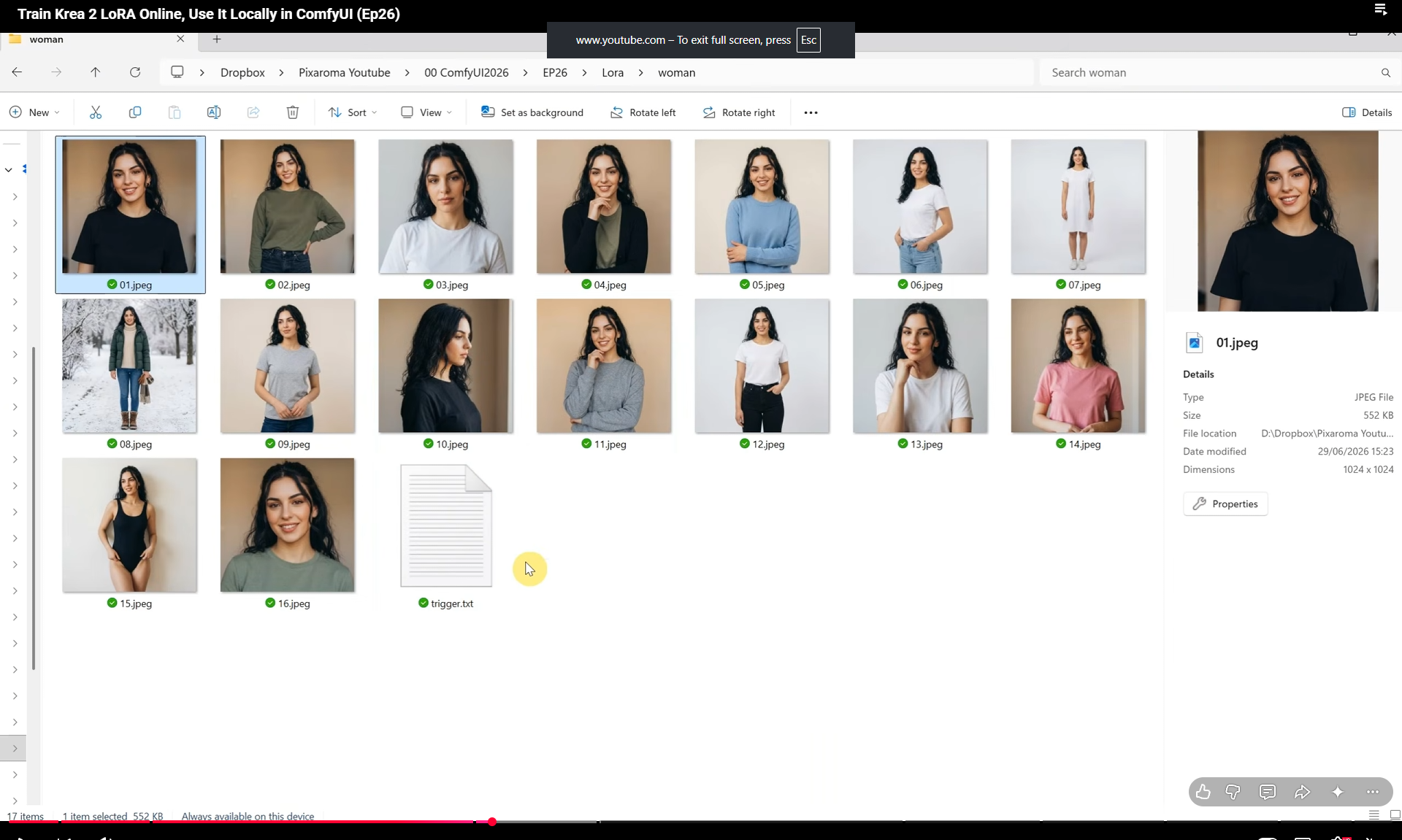Click Rotate left button

[x=643, y=112]
